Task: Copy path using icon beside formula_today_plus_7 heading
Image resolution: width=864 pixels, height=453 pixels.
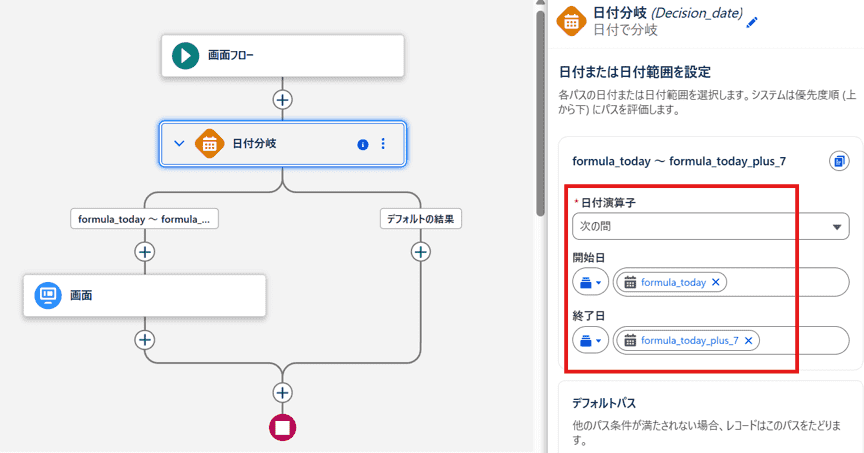Action: pos(839,161)
